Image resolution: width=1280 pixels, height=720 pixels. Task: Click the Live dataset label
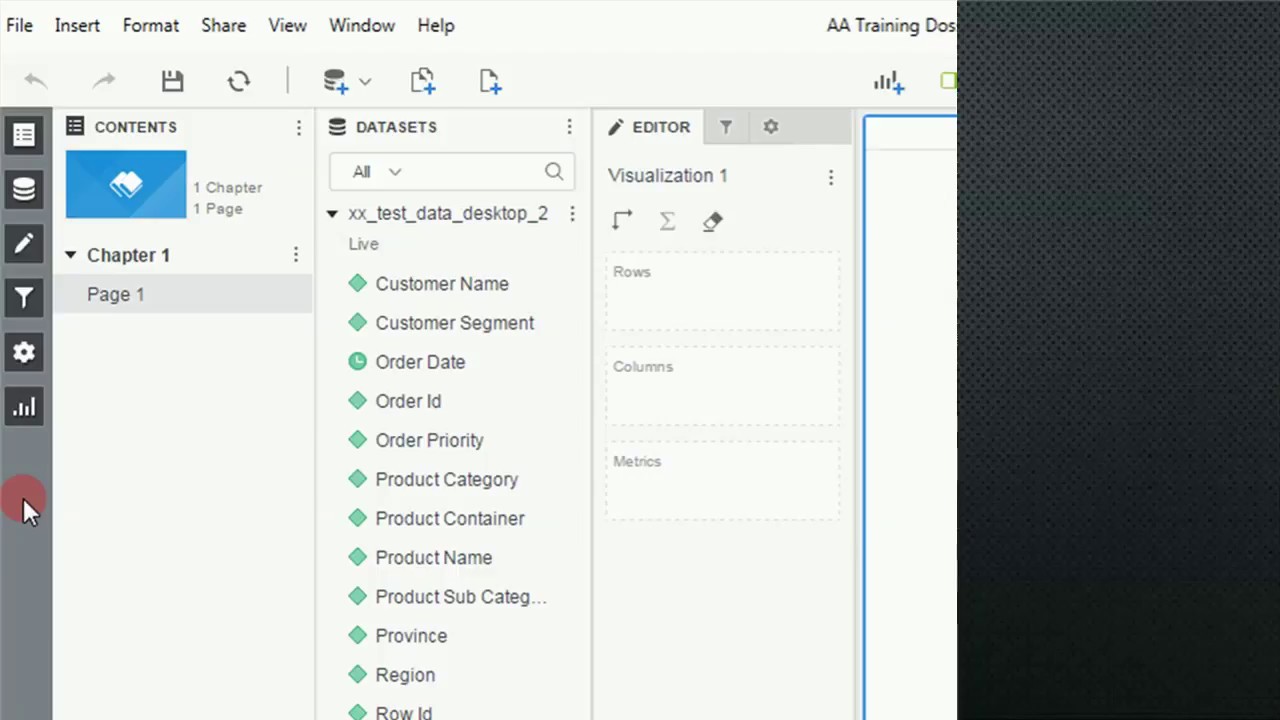(x=363, y=244)
